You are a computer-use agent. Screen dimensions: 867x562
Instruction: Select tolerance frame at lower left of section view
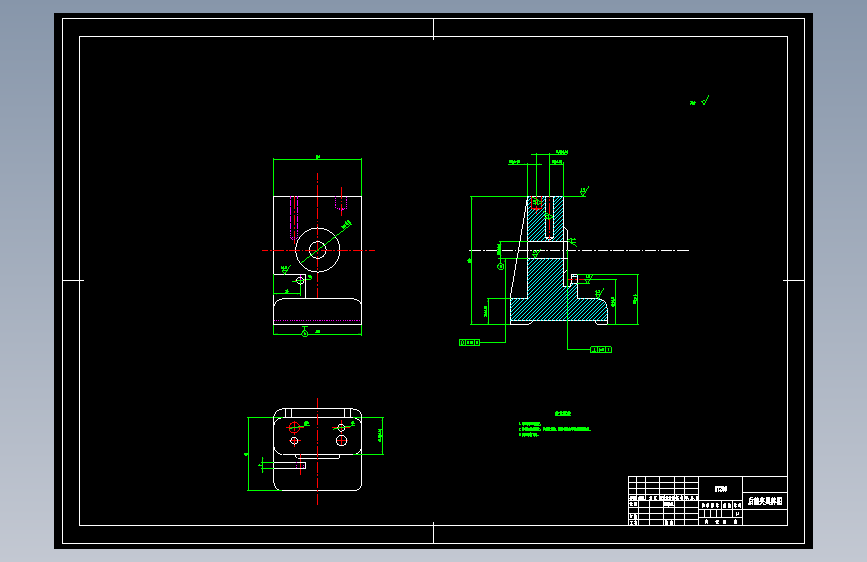tap(469, 342)
